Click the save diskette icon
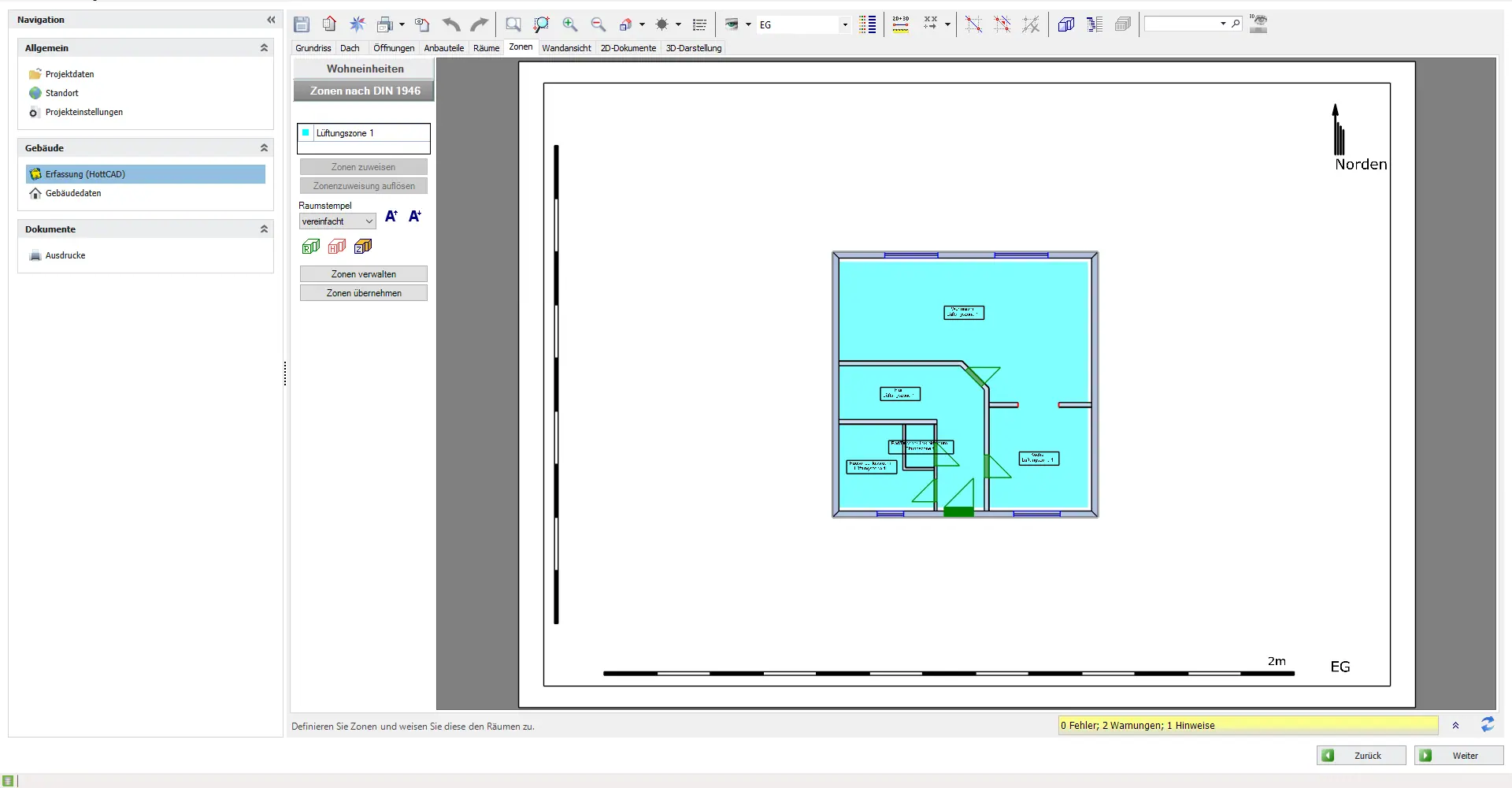The width and height of the screenshot is (1512, 788). (x=302, y=24)
